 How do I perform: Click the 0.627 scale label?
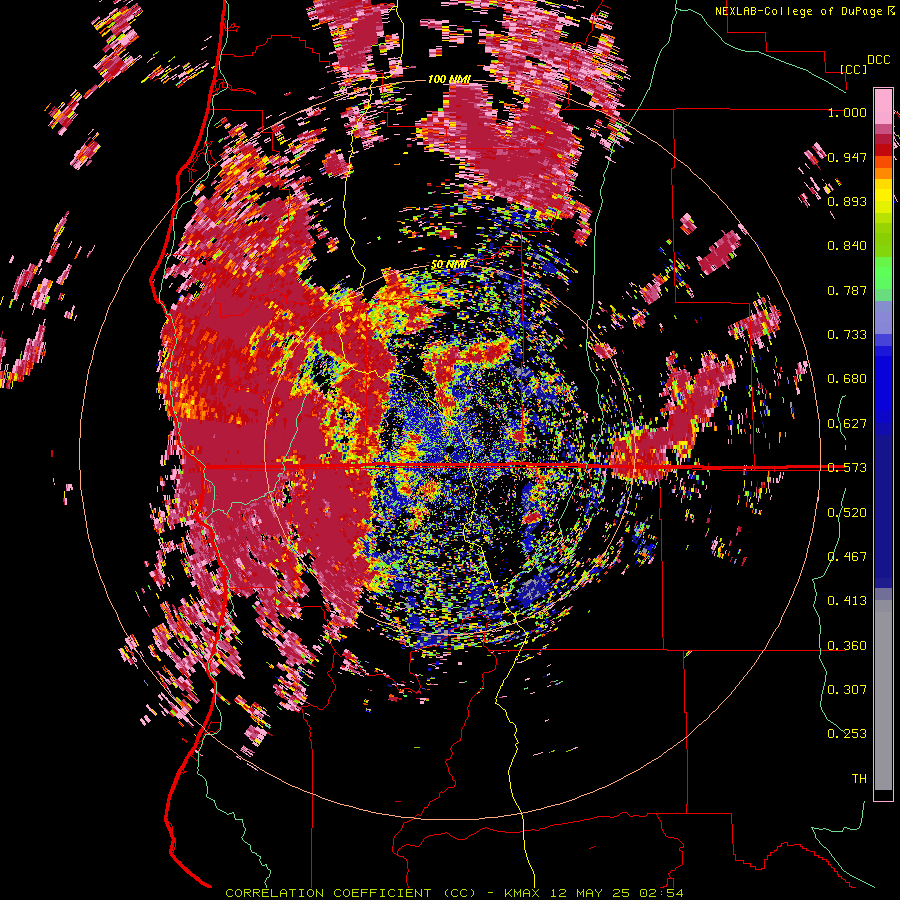pos(847,424)
